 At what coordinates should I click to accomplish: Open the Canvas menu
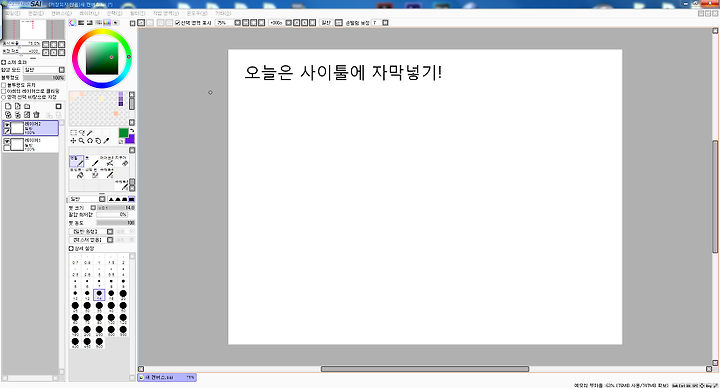(61, 13)
